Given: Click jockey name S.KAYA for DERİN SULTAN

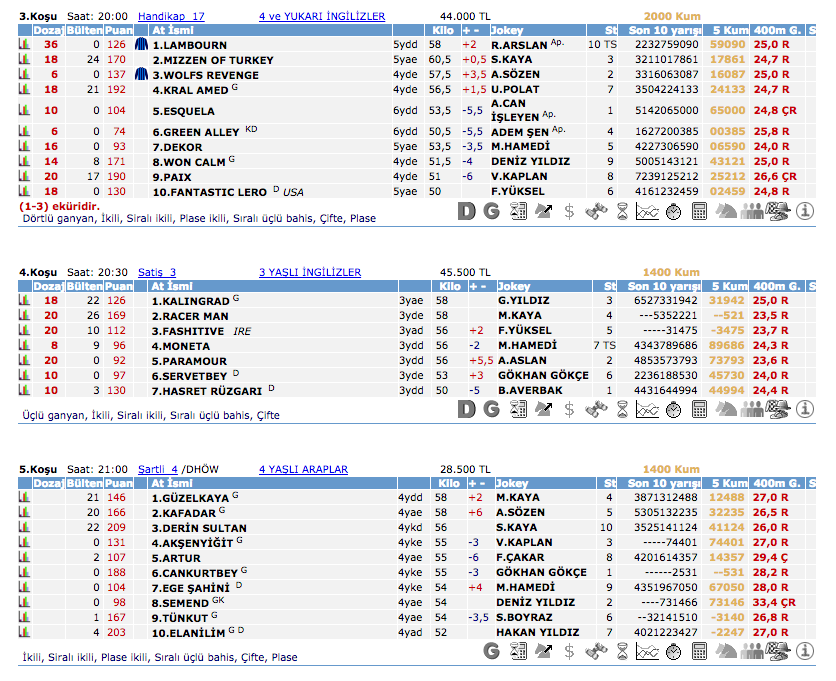Looking at the screenshot, I should coord(517,528).
